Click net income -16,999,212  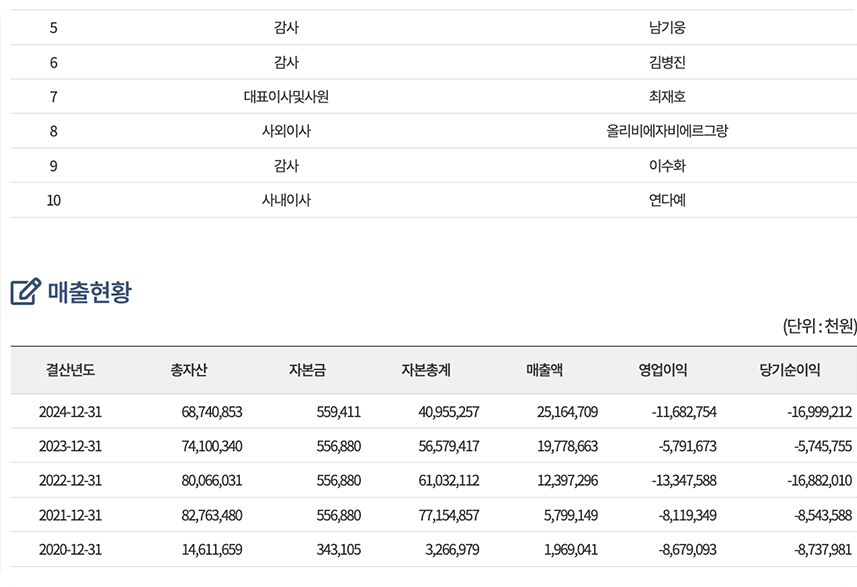click(820, 412)
